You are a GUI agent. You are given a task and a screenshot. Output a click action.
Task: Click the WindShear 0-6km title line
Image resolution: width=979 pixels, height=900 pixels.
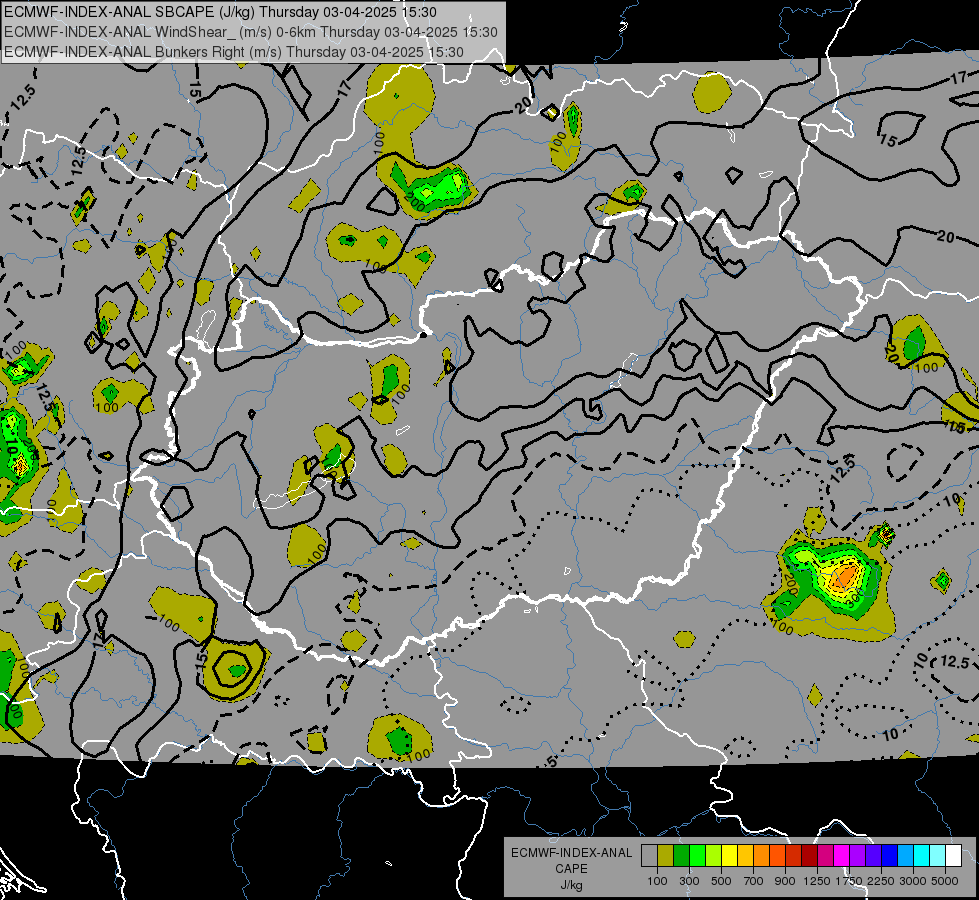250,31
